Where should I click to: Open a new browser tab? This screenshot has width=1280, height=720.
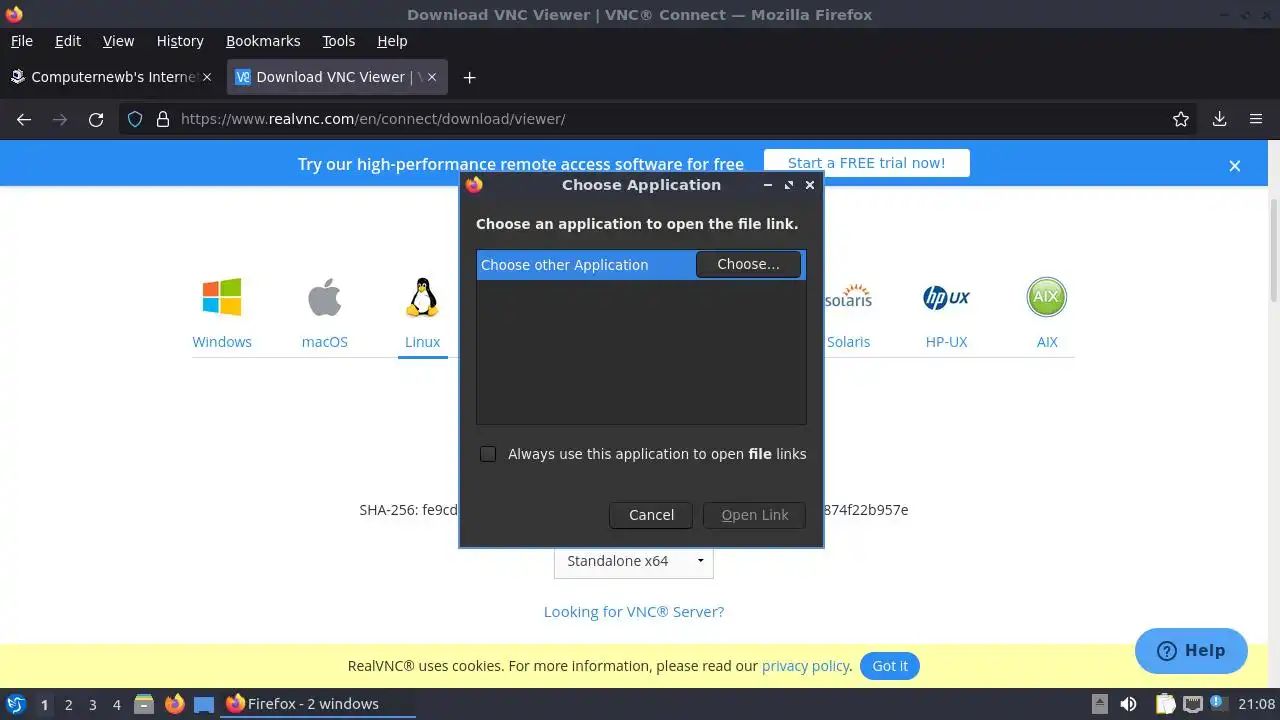click(469, 77)
